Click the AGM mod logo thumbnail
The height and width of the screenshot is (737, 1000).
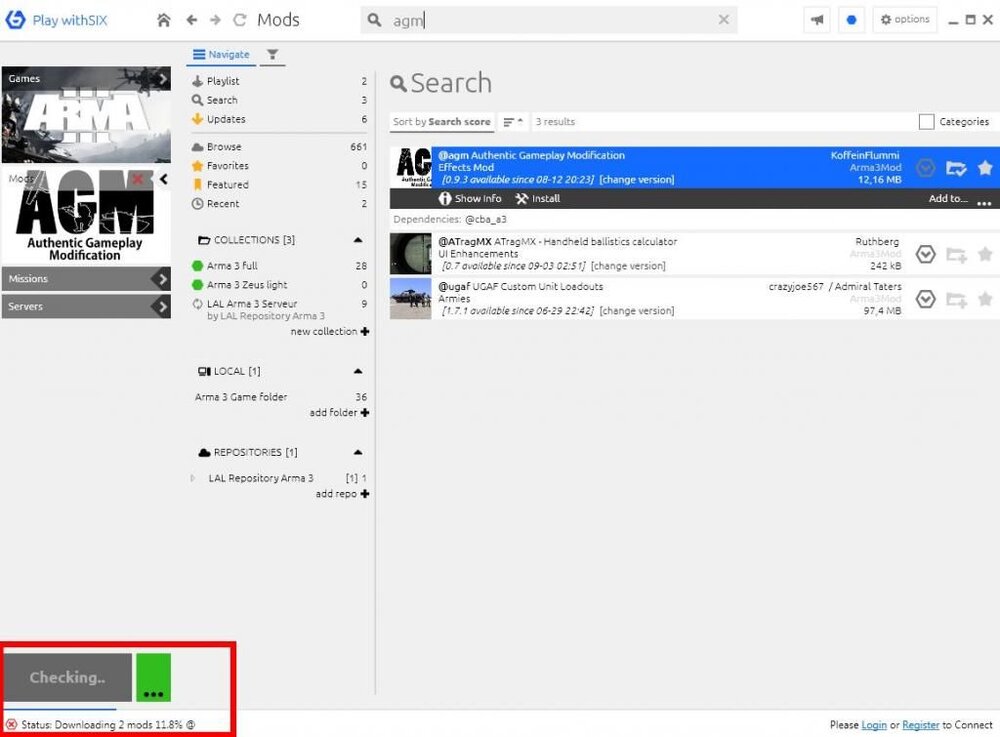click(85, 217)
